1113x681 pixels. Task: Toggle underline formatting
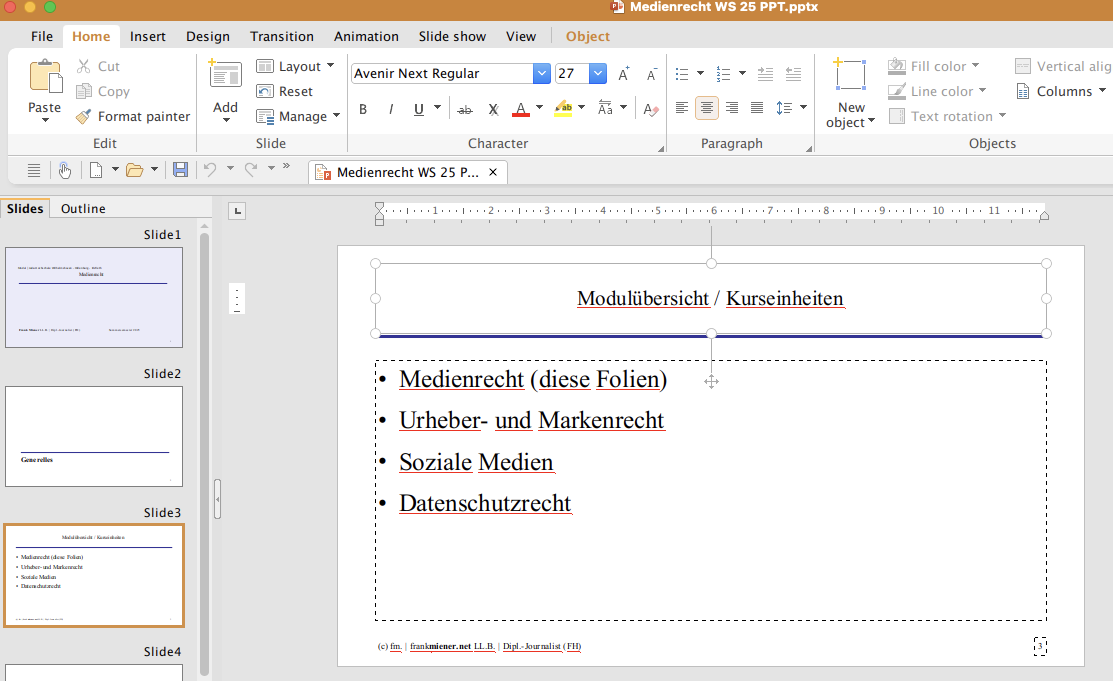click(x=419, y=109)
